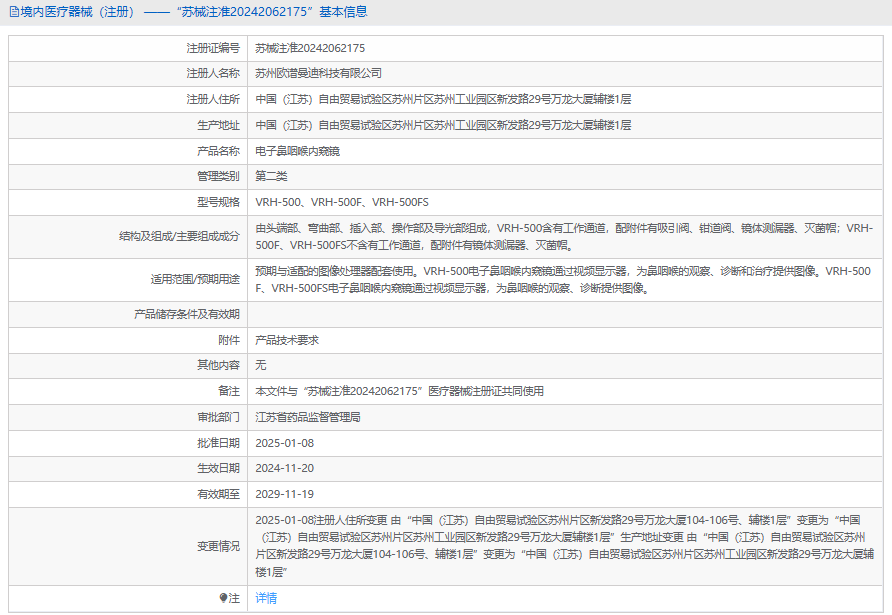The image size is (892, 615).
Task: Click the 产品名称 label
Action: 218,151
